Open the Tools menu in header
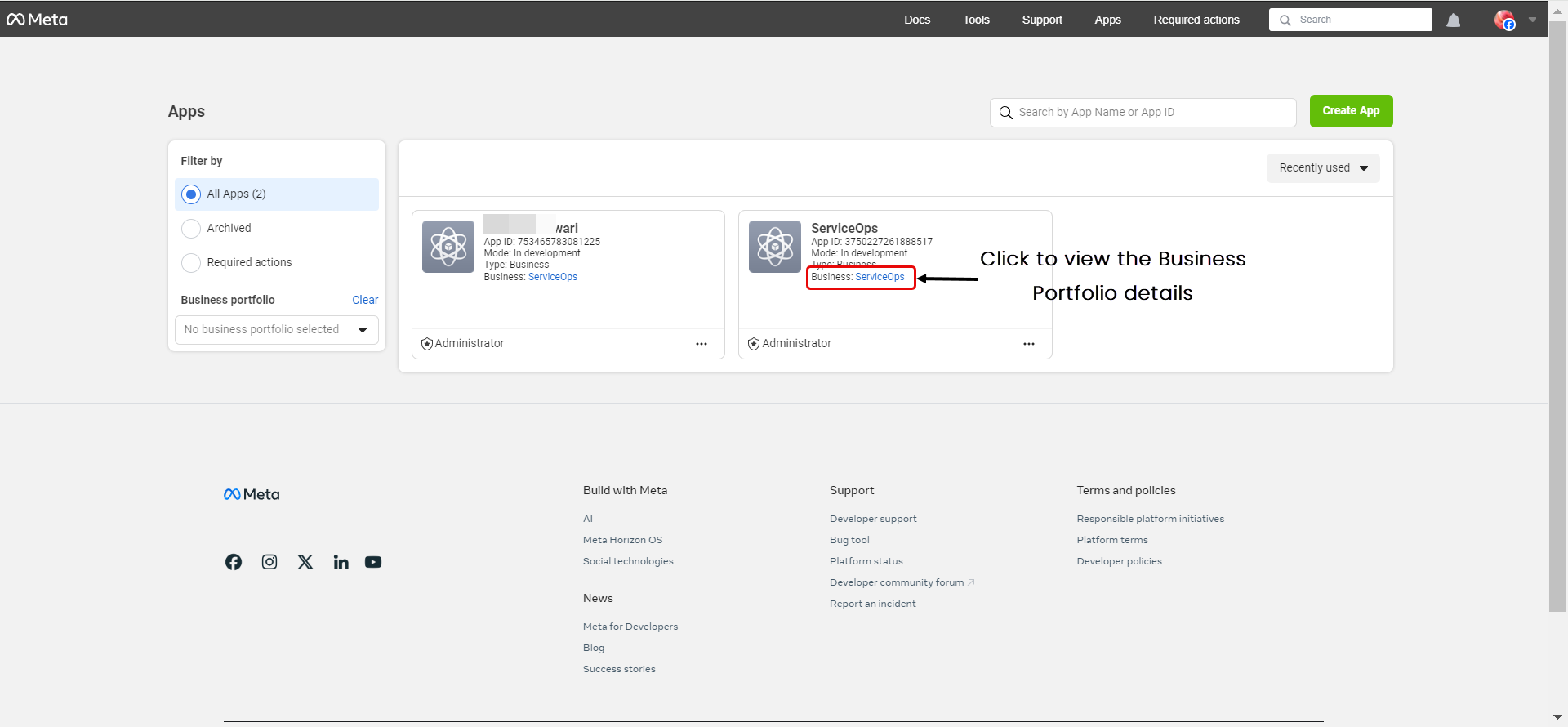The image size is (1568, 727). click(975, 20)
